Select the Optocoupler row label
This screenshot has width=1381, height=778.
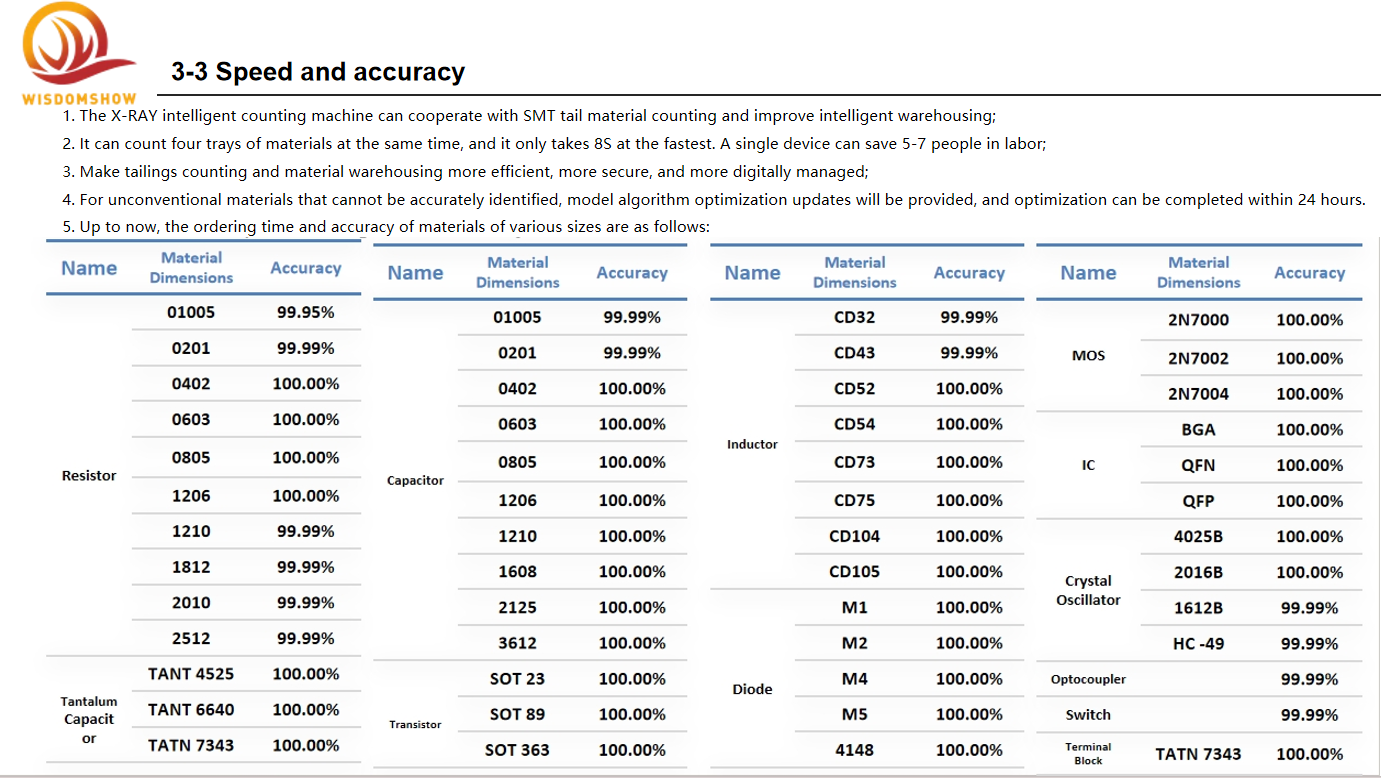click(1088, 680)
